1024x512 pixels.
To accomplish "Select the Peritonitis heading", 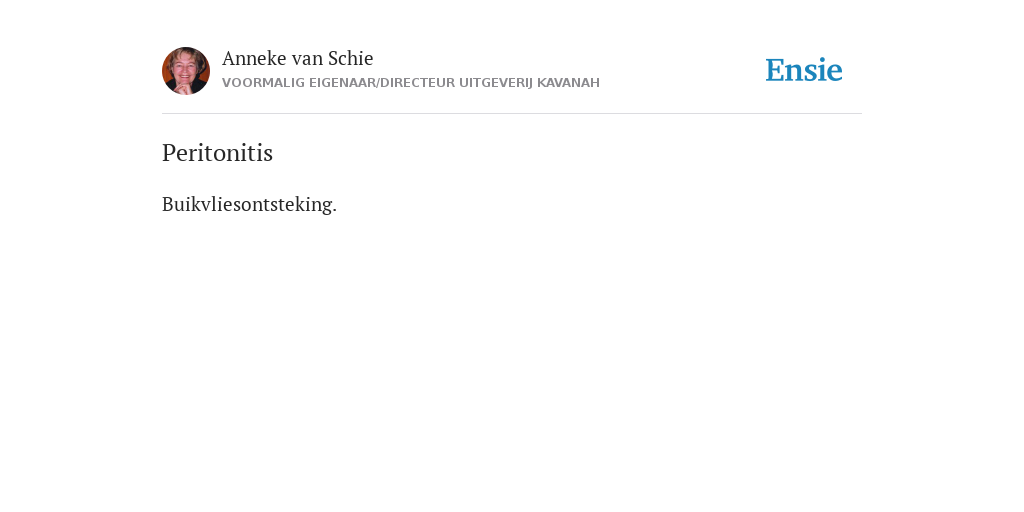I will pyautogui.click(x=217, y=153).
